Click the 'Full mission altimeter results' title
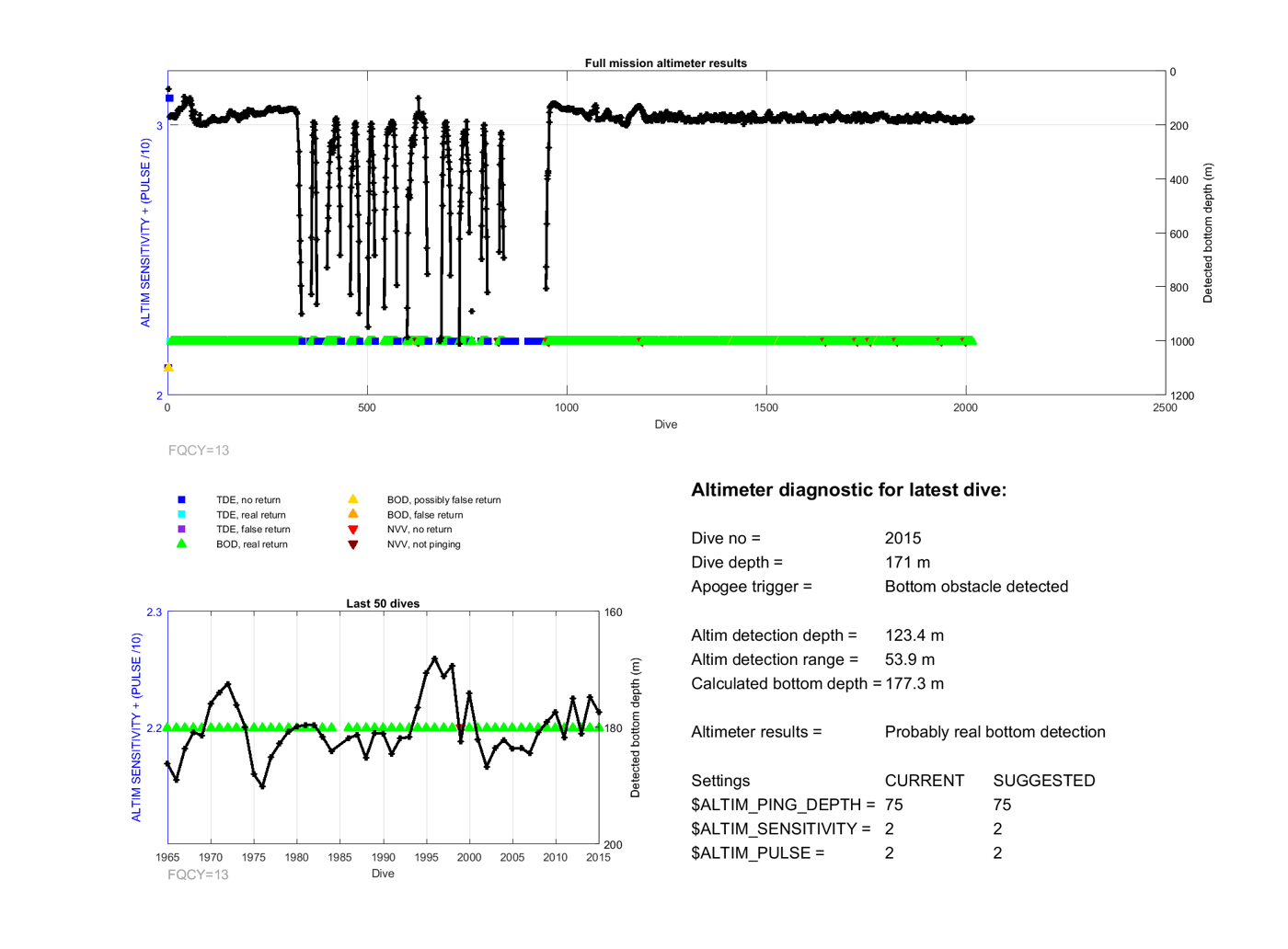Screen dimensions: 1288x949 [665, 63]
